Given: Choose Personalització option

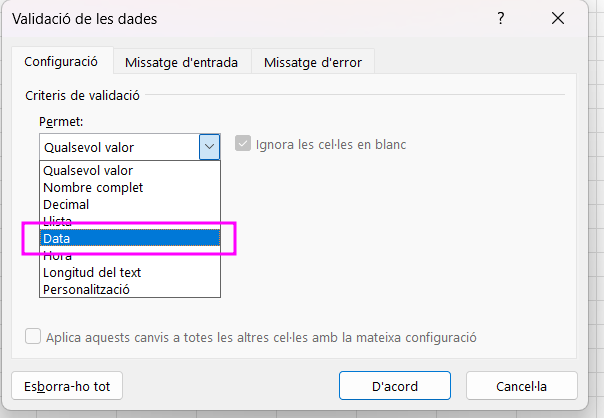Looking at the screenshot, I should (130, 289).
